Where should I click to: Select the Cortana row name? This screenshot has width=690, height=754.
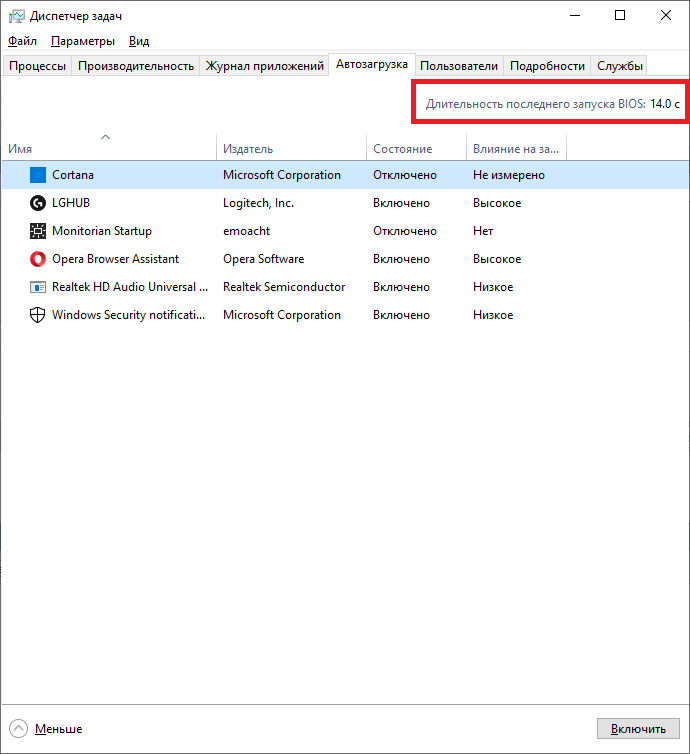click(73, 175)
